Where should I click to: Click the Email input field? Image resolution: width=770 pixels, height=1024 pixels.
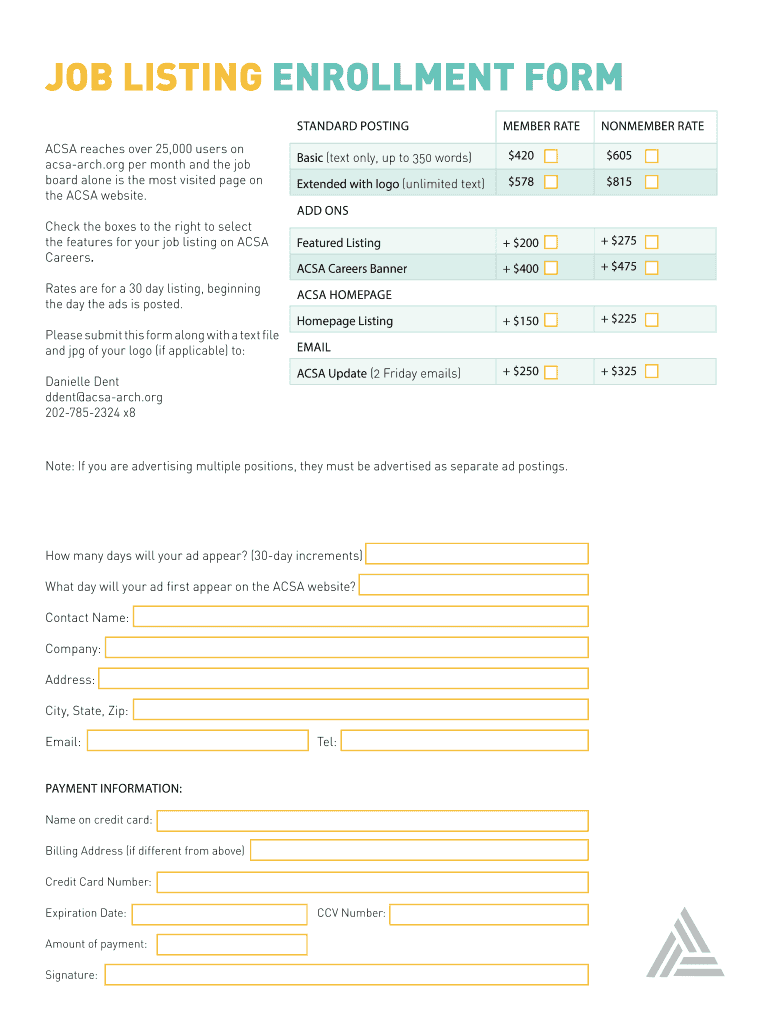point(198,741)
